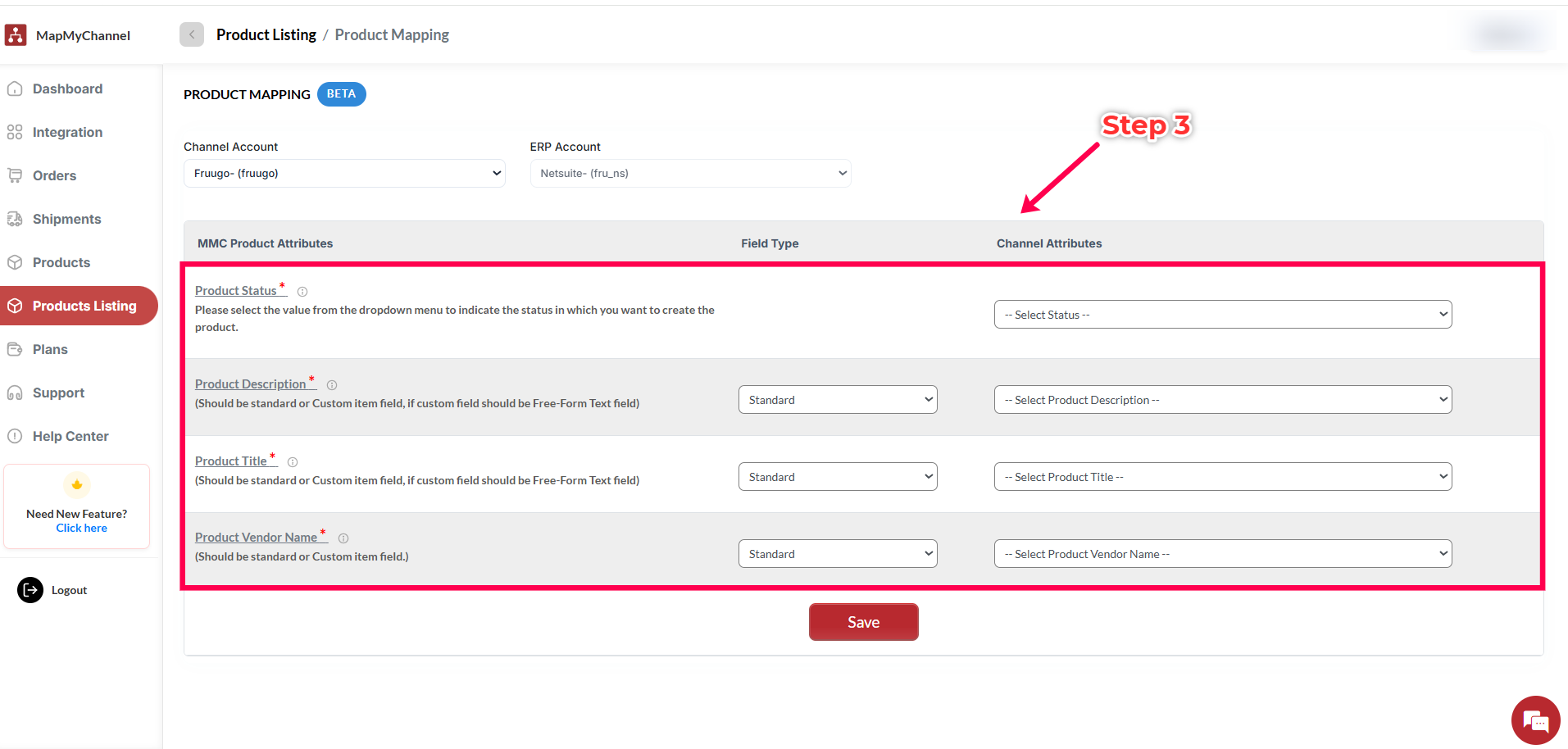1568x749 pixels.
Task: Open the Products icon
Action: [16, 262]
